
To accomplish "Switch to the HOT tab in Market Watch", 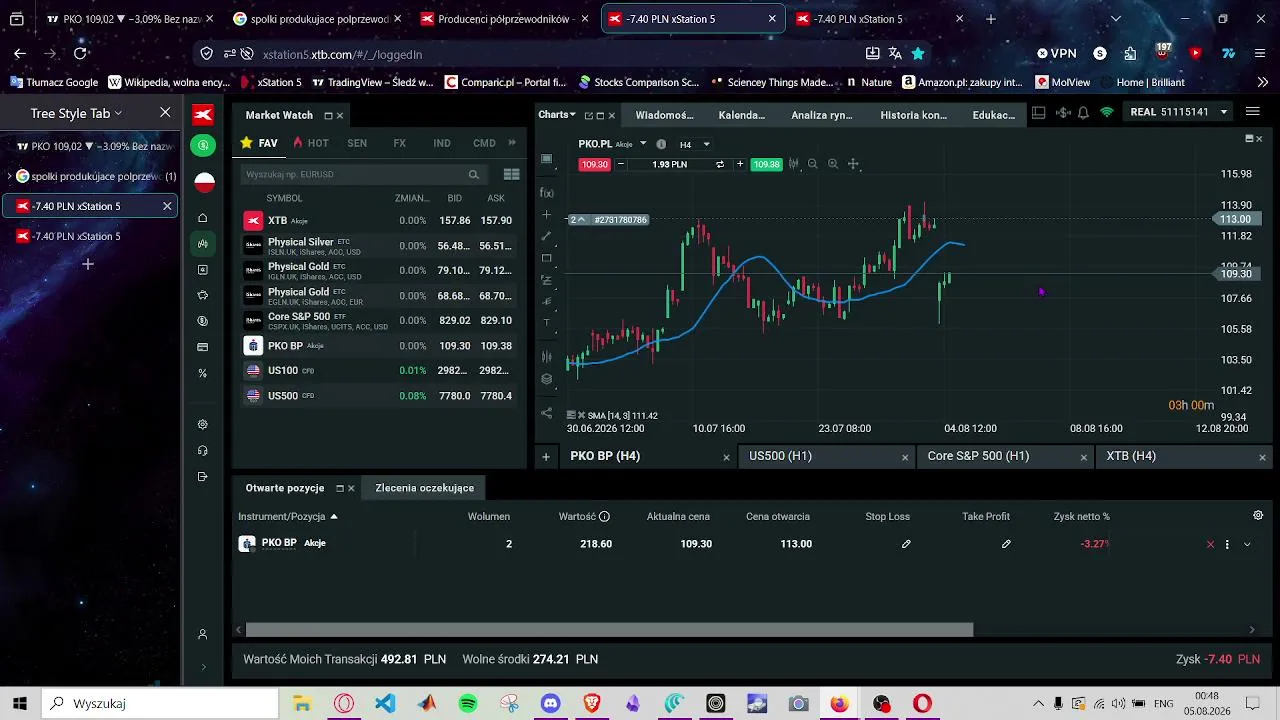I will click(311, 143).
